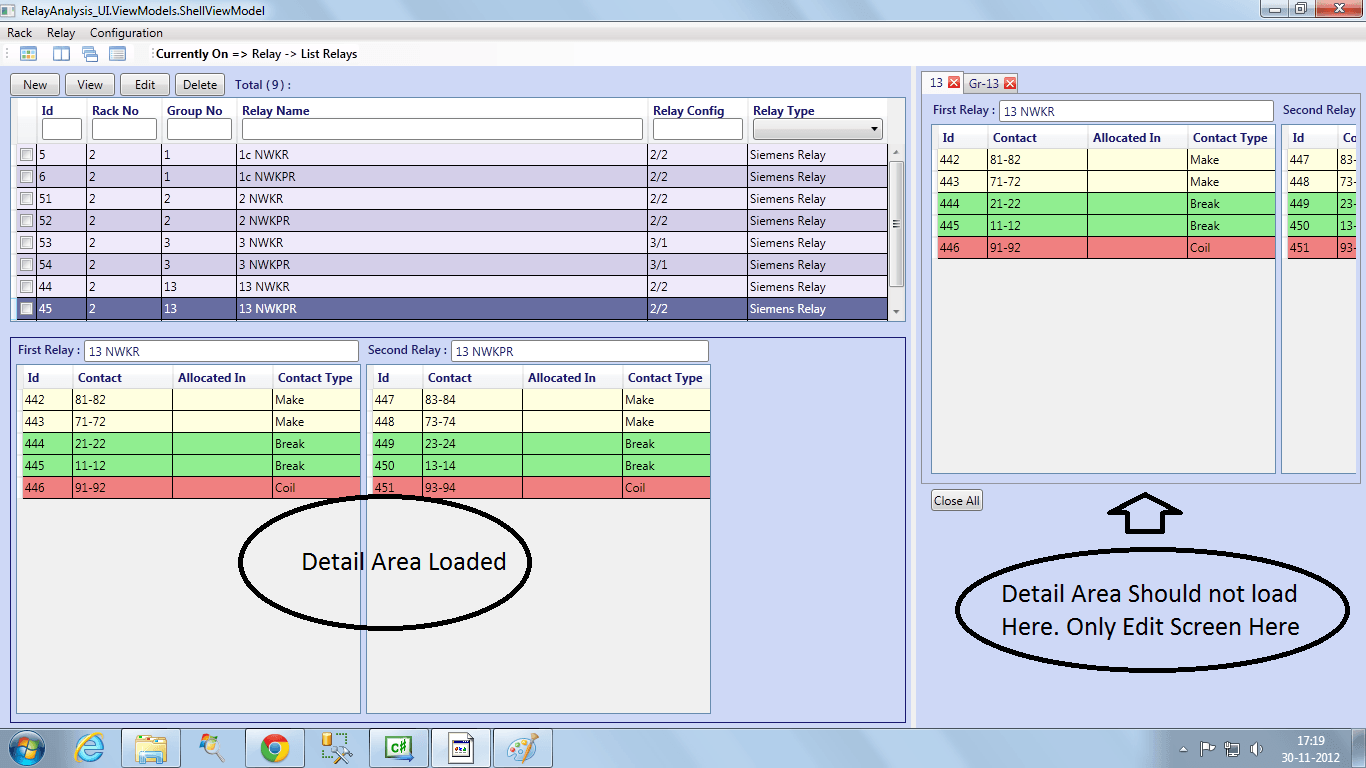Tick the checkbox for relay Id 5
Viewport: 1366px width, 768px height.
[26, 155]
